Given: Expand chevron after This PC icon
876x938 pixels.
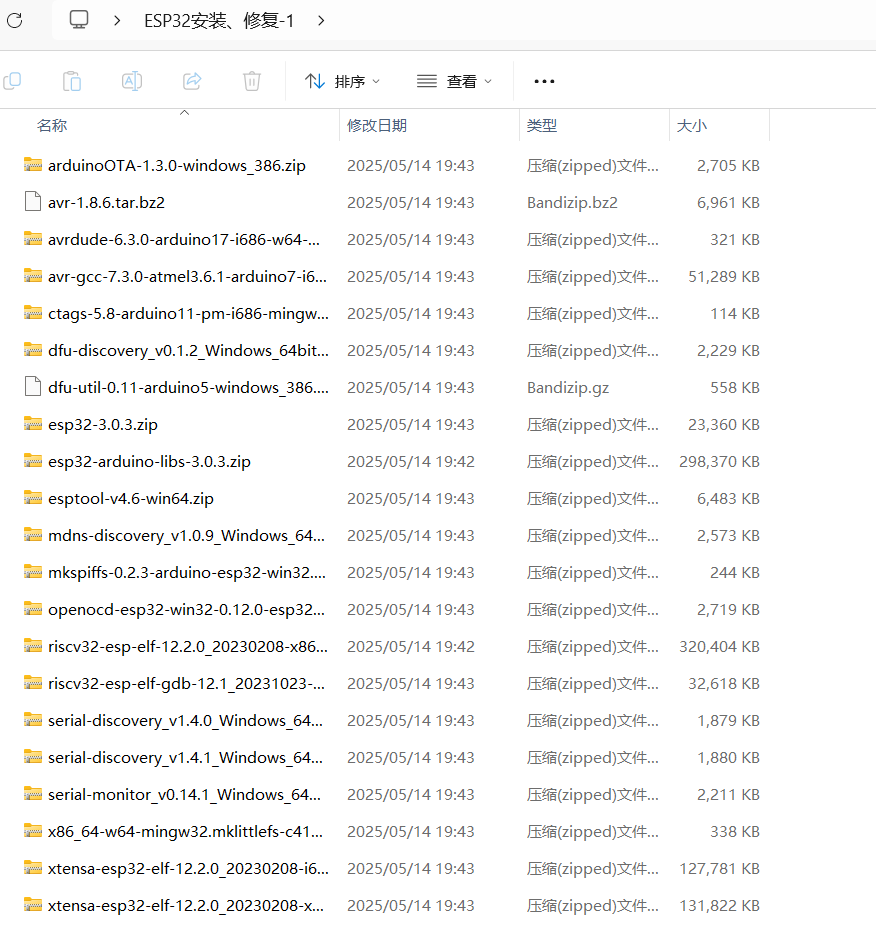Looking at the screenshot, I should coord(117,21).
